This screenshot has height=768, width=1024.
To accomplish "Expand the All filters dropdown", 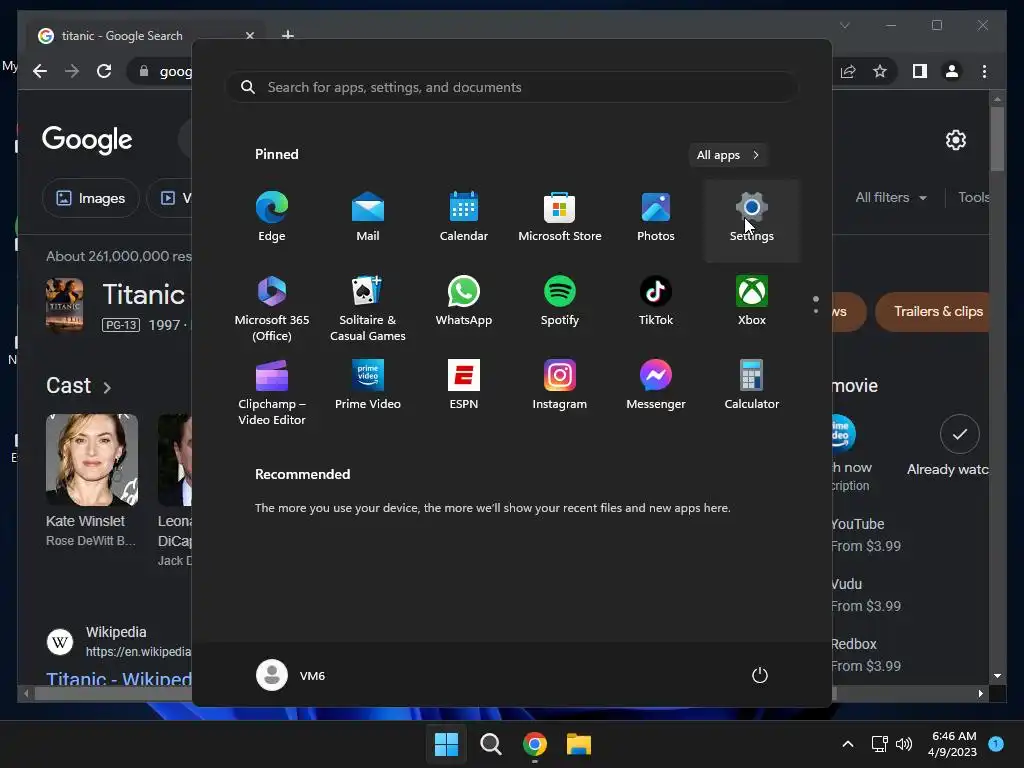I will [x=891, y=197].
